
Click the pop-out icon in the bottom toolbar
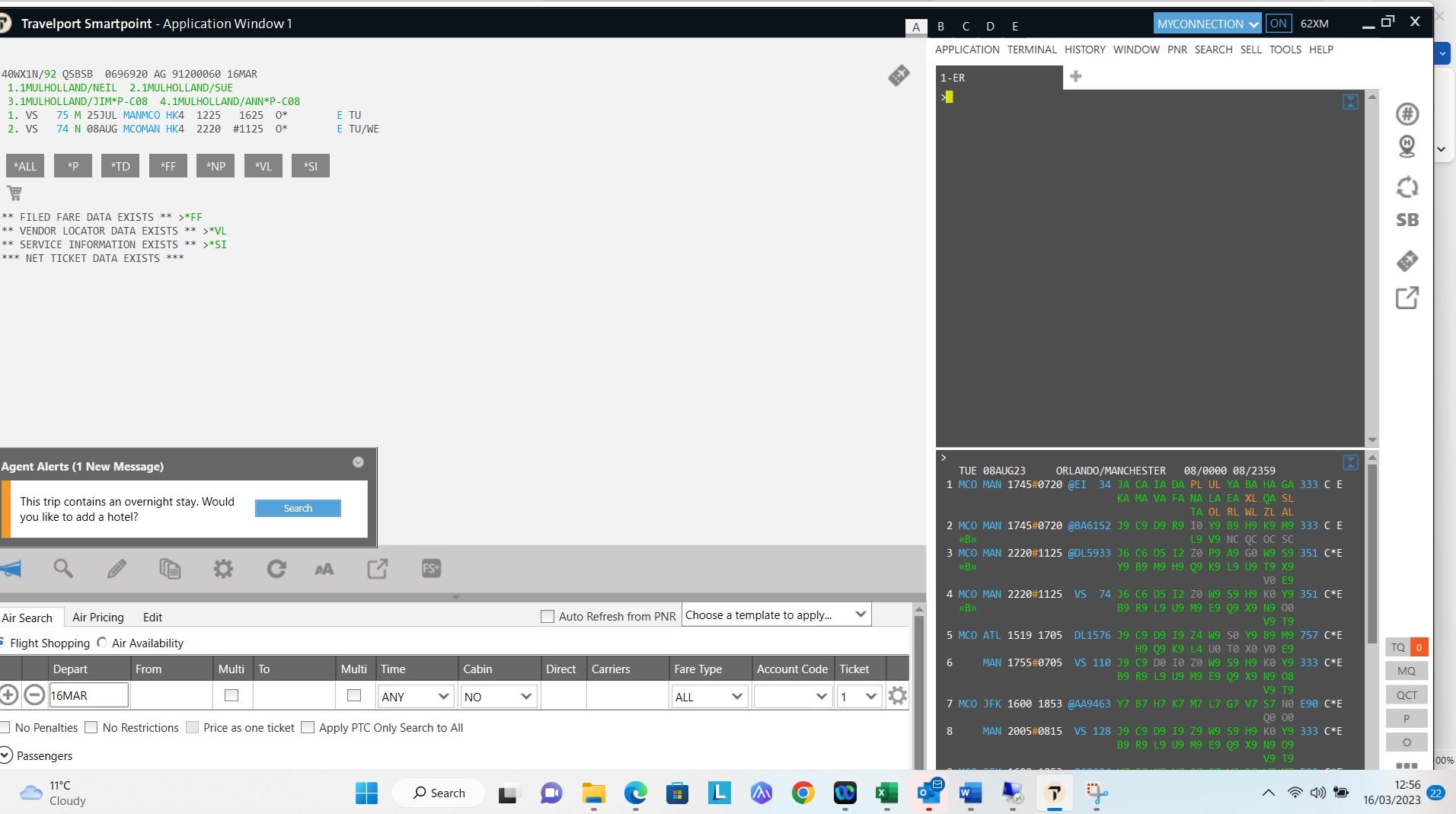tap(378, 569)
